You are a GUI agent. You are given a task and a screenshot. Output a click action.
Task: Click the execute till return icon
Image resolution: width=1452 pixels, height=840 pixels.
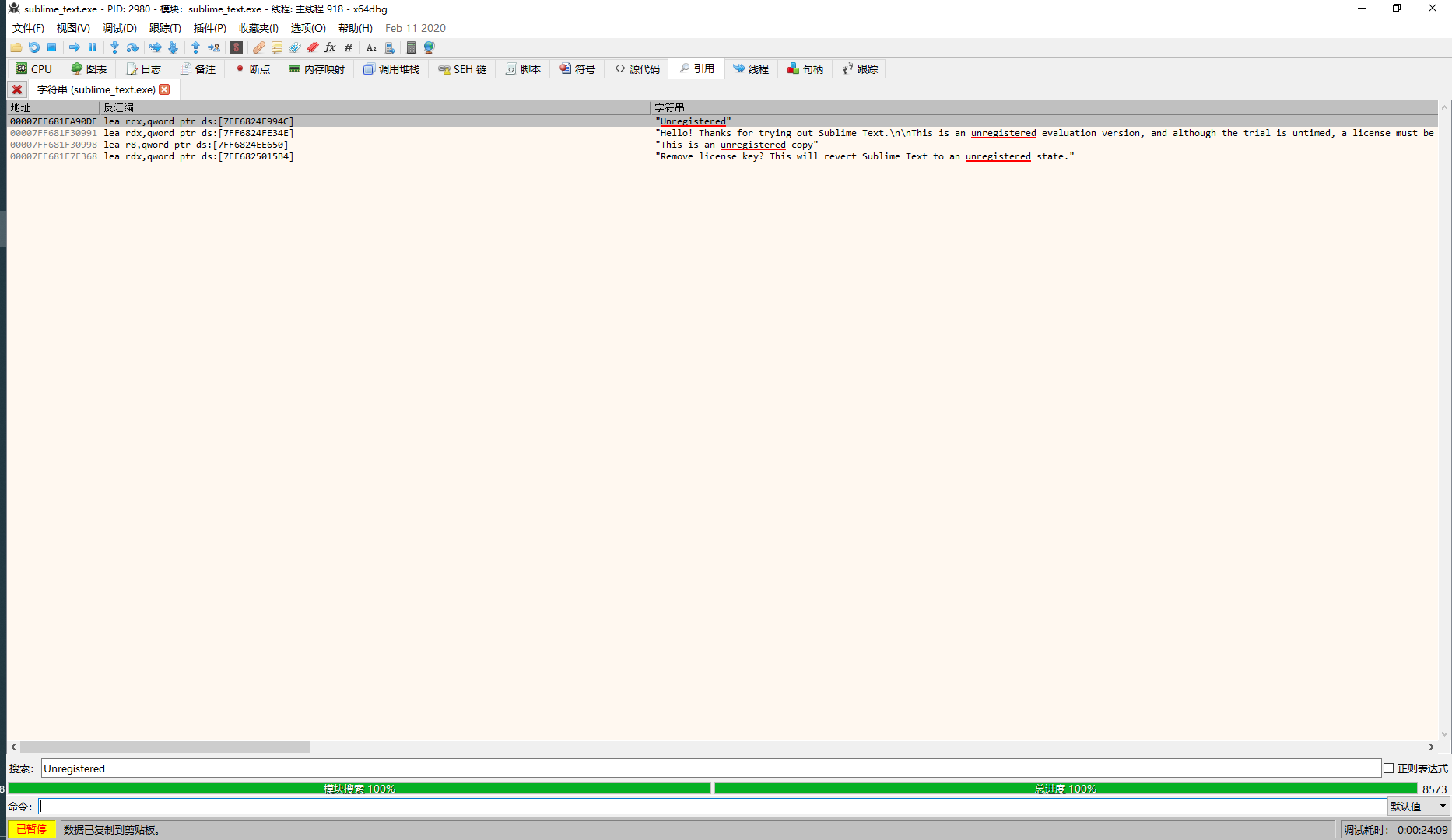pyautogui.click(x=195, y=47)
